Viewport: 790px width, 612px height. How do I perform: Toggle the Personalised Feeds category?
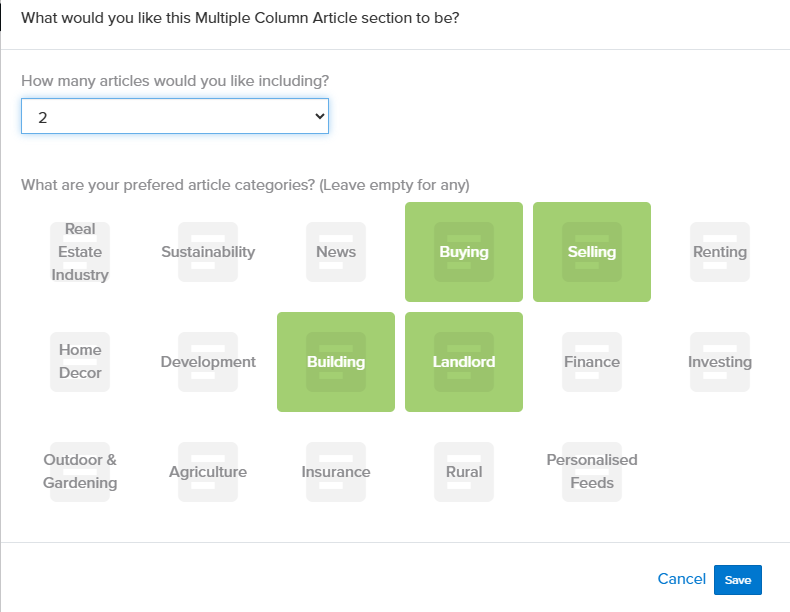592,472
